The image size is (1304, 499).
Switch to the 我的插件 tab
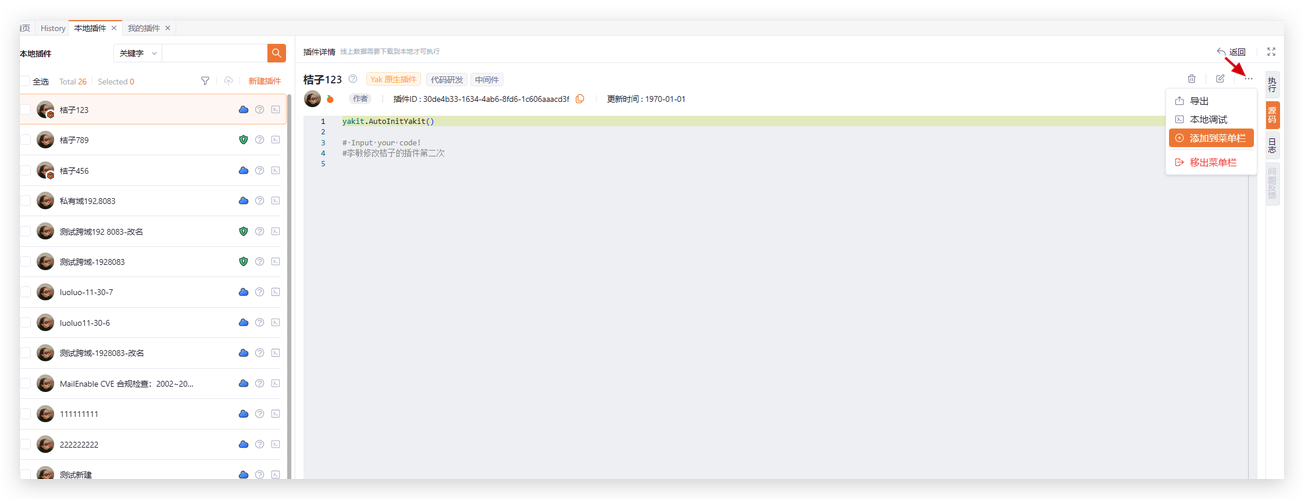click(144, 28)
